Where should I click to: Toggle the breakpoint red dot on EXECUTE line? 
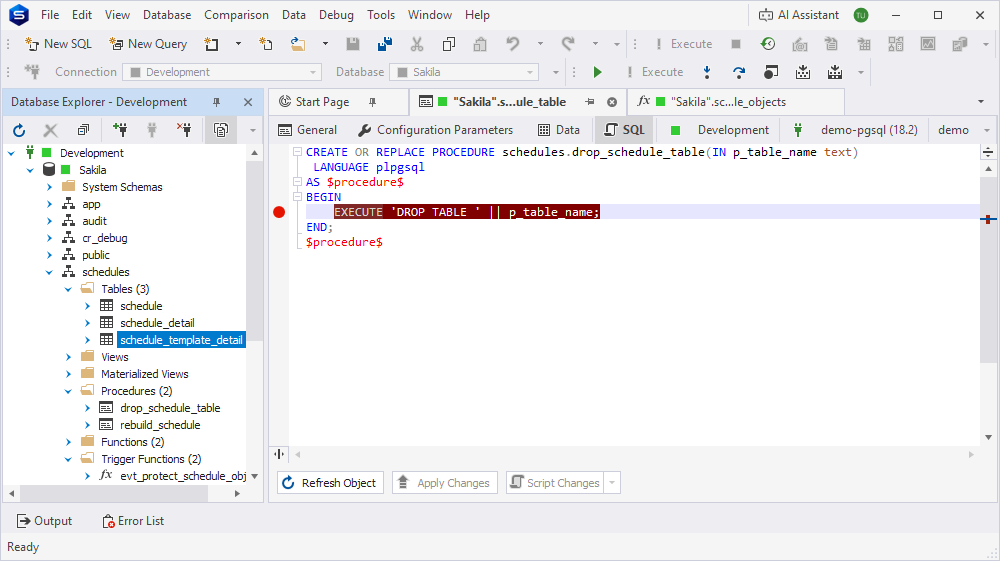[x=279, y=212]
